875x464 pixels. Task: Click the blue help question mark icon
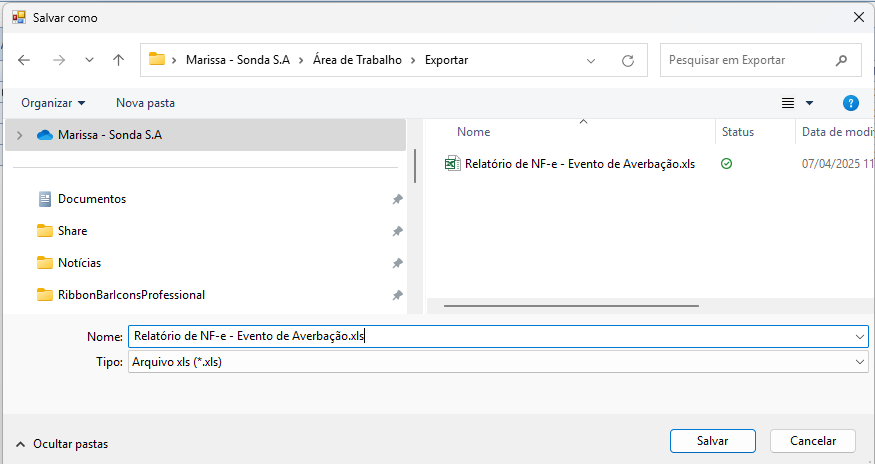click(x=851, y=103)
